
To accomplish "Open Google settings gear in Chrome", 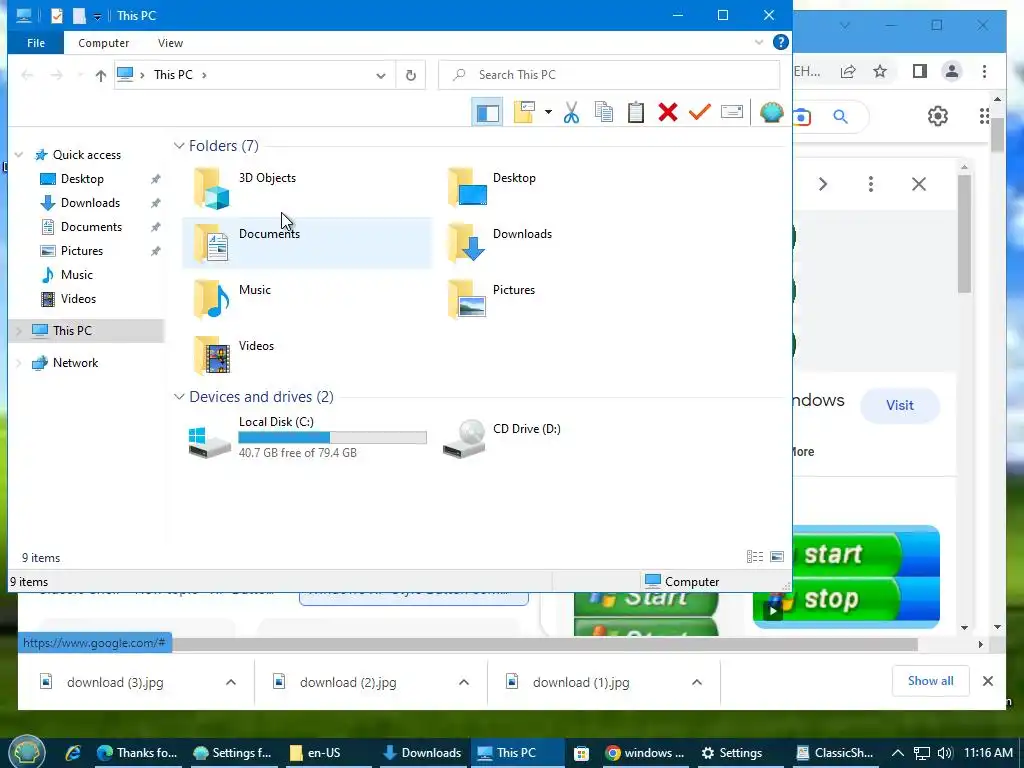I will (x=938, y=116).
